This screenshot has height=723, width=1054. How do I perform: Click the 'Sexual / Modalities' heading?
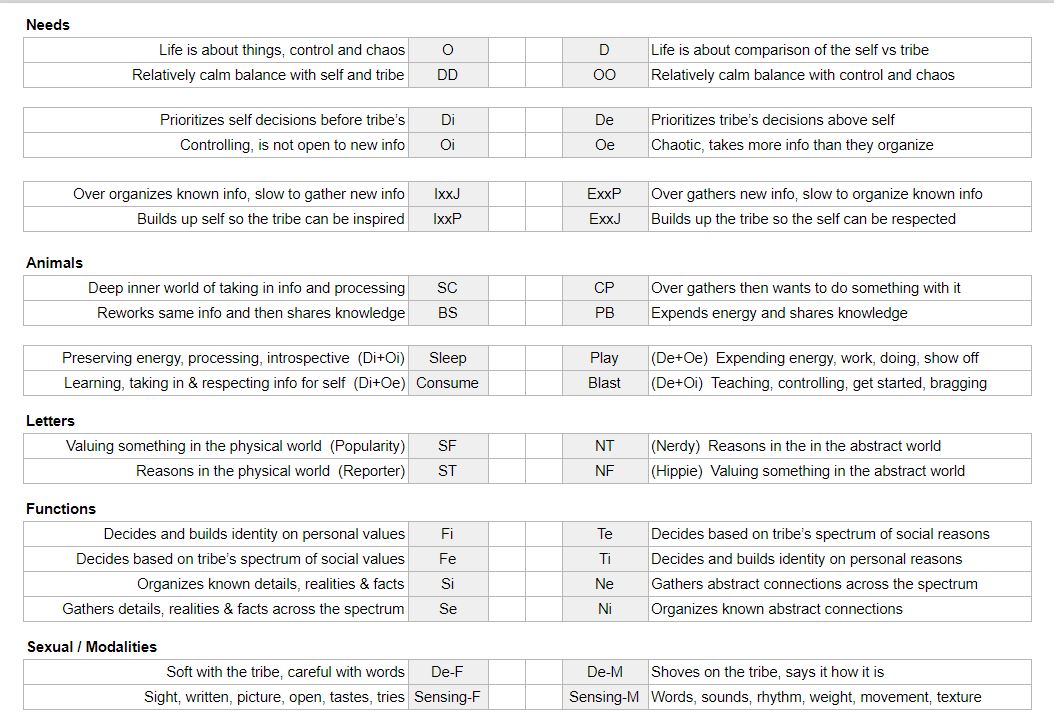point(91,647)
